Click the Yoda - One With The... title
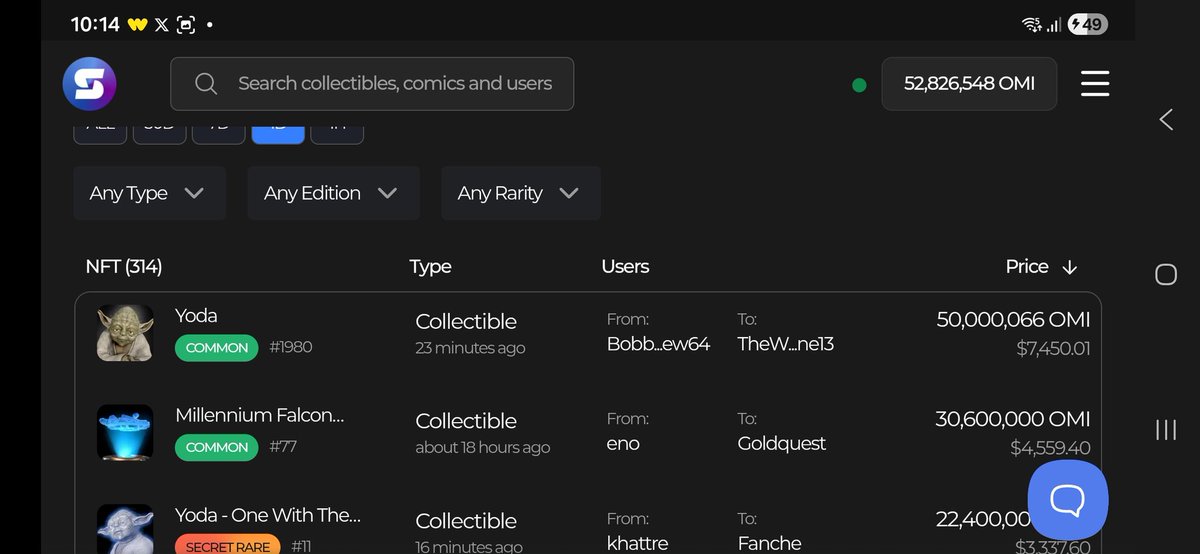 [268, 515]
